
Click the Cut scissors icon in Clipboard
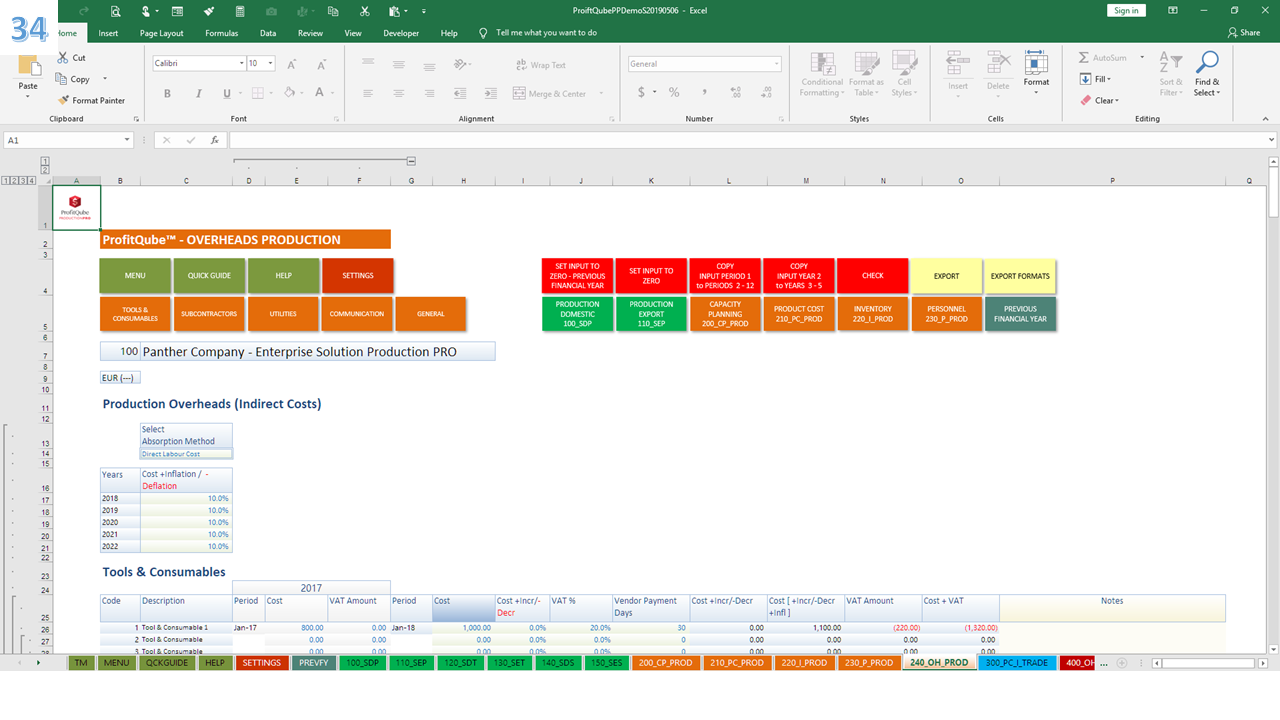click(x=64, y=58)
